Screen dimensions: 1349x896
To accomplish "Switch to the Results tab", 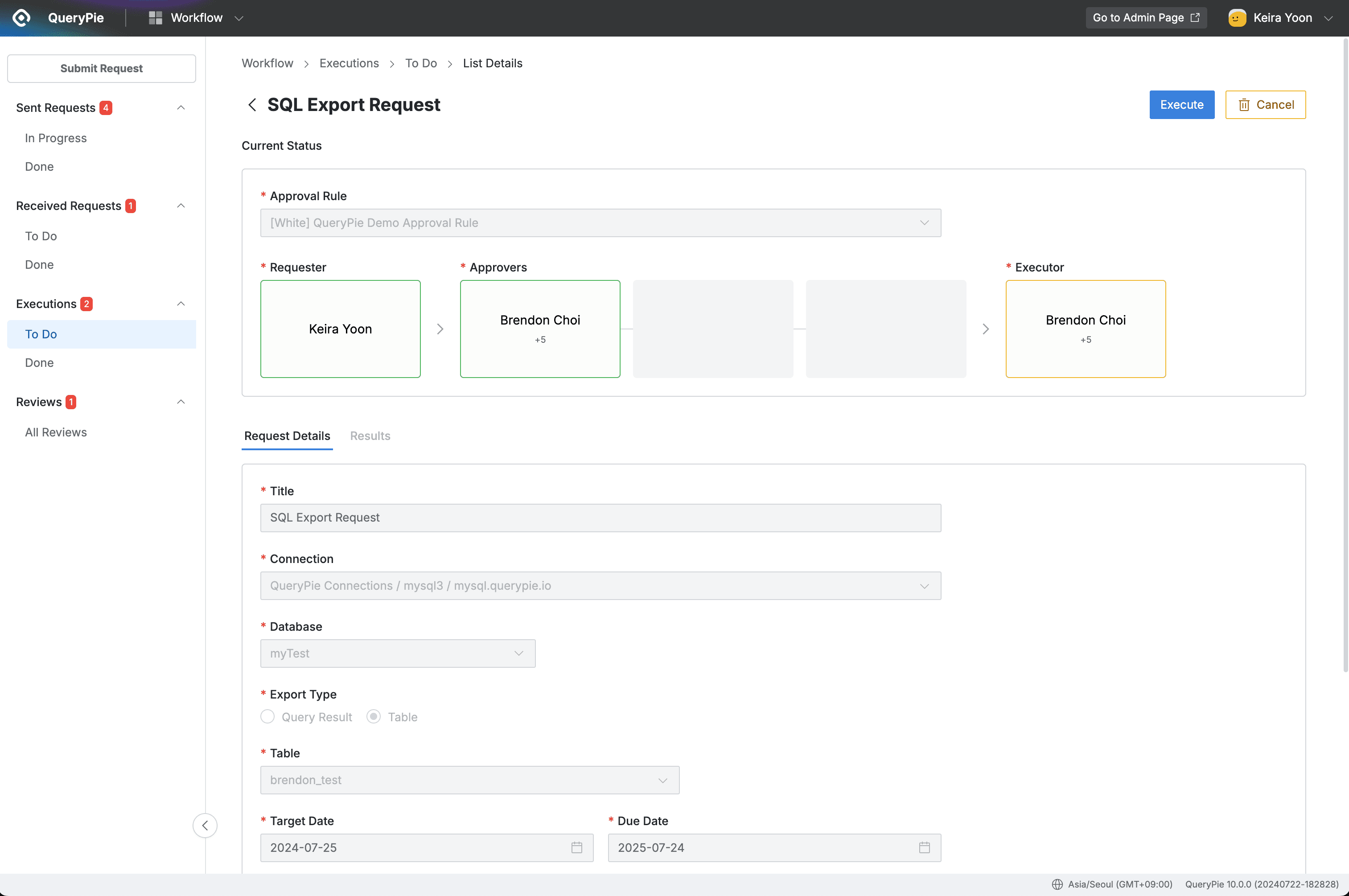I will (x=370, y=436).
